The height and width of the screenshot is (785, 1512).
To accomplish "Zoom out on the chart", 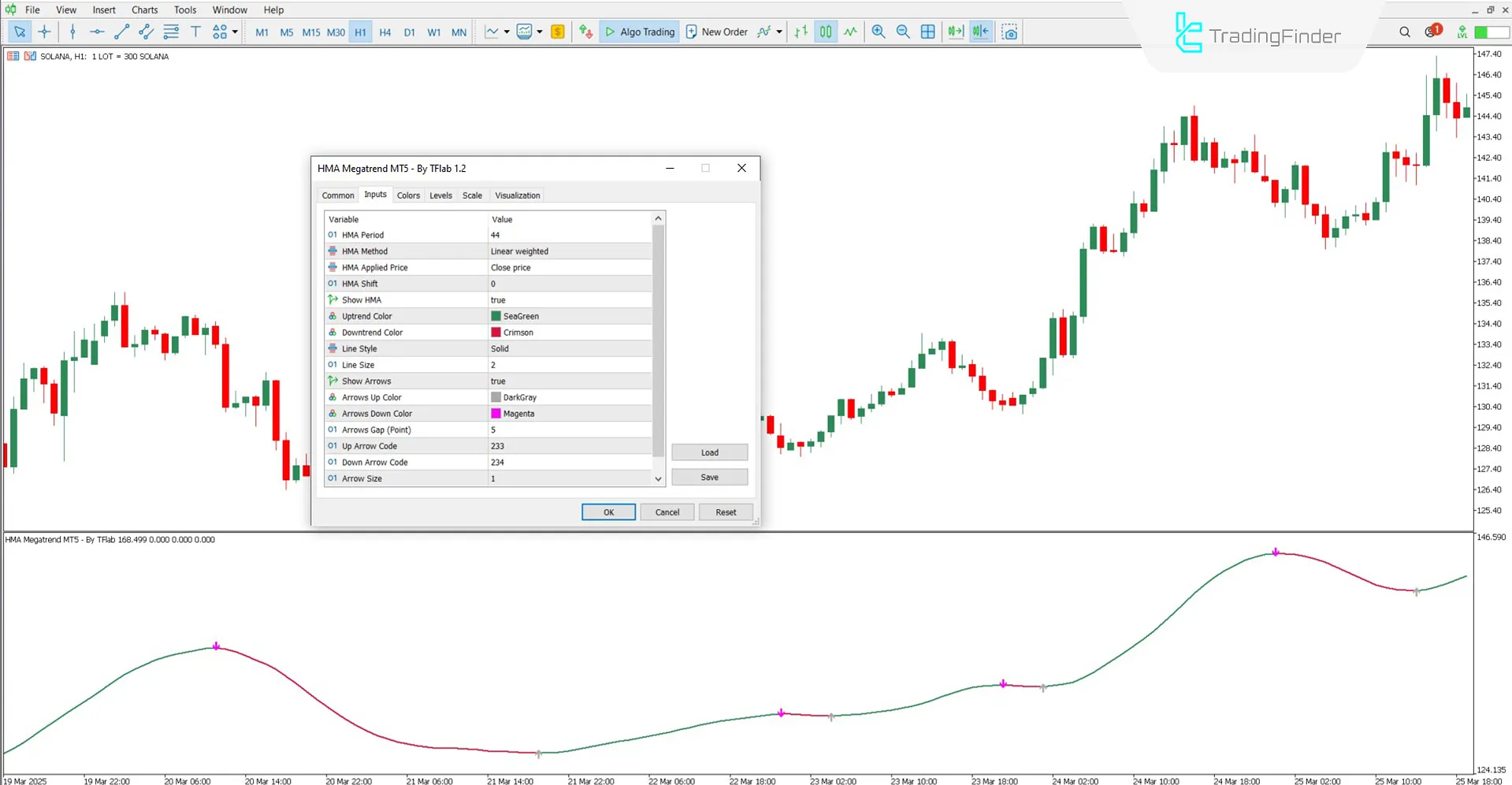I will [903, 32].
